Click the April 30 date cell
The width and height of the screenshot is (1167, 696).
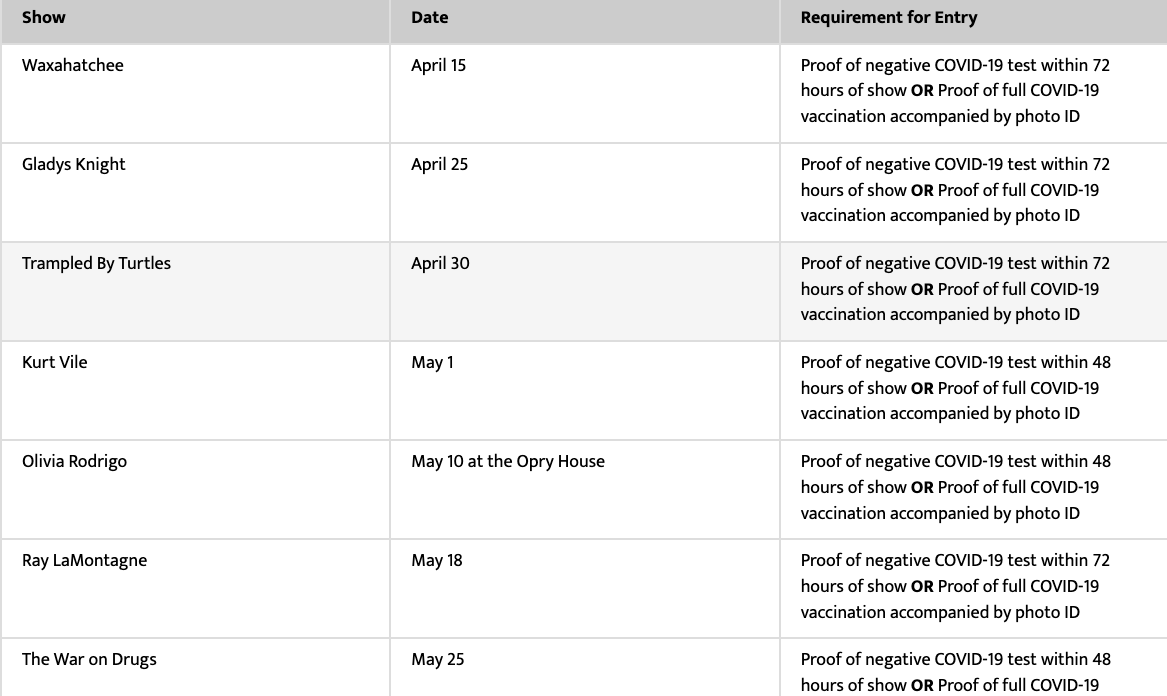[x=584, y=291]
